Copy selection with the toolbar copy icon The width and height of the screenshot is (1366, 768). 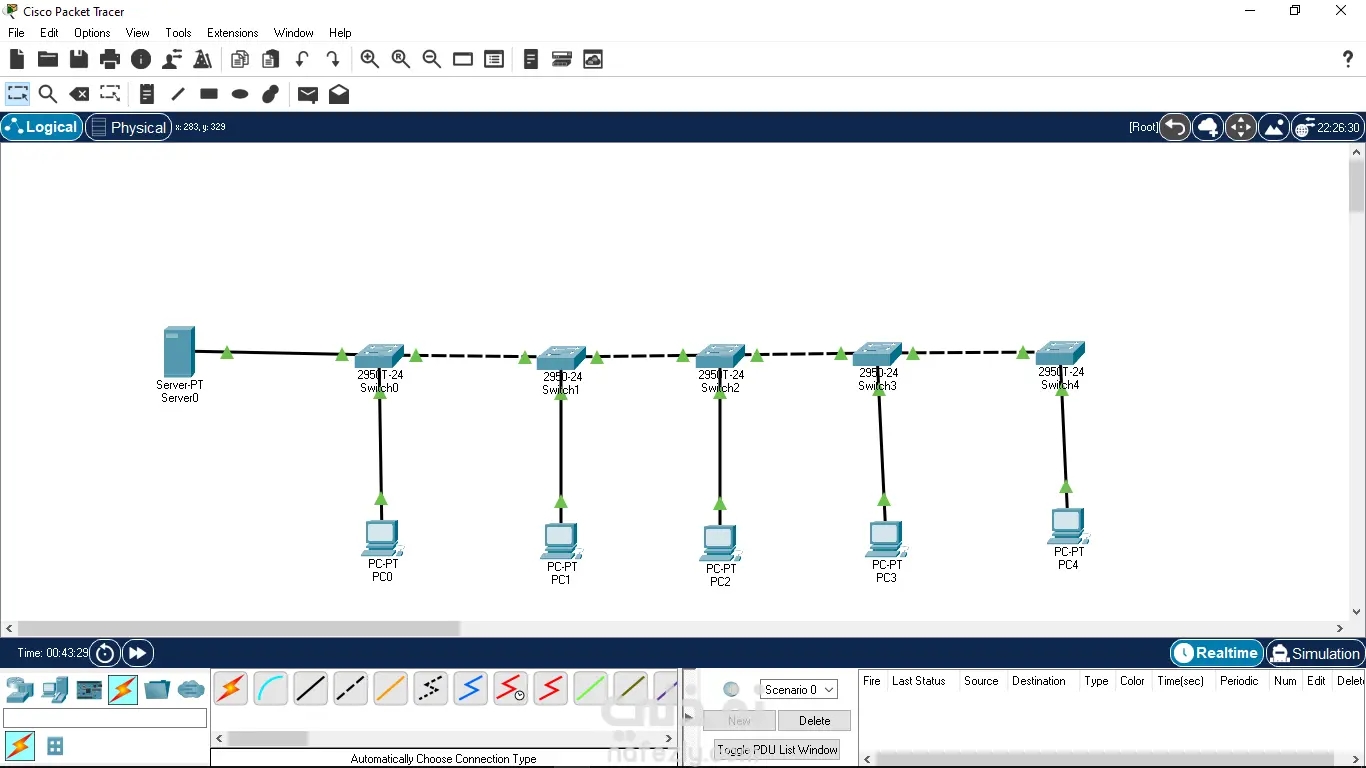(x=240, y=60)
